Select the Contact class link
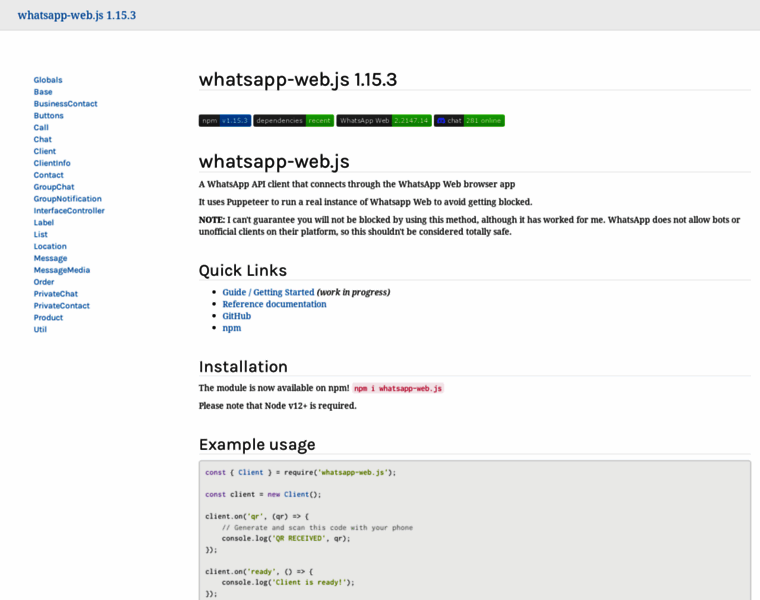The height and width of the screenshot is (600, 760). (48, 175)
